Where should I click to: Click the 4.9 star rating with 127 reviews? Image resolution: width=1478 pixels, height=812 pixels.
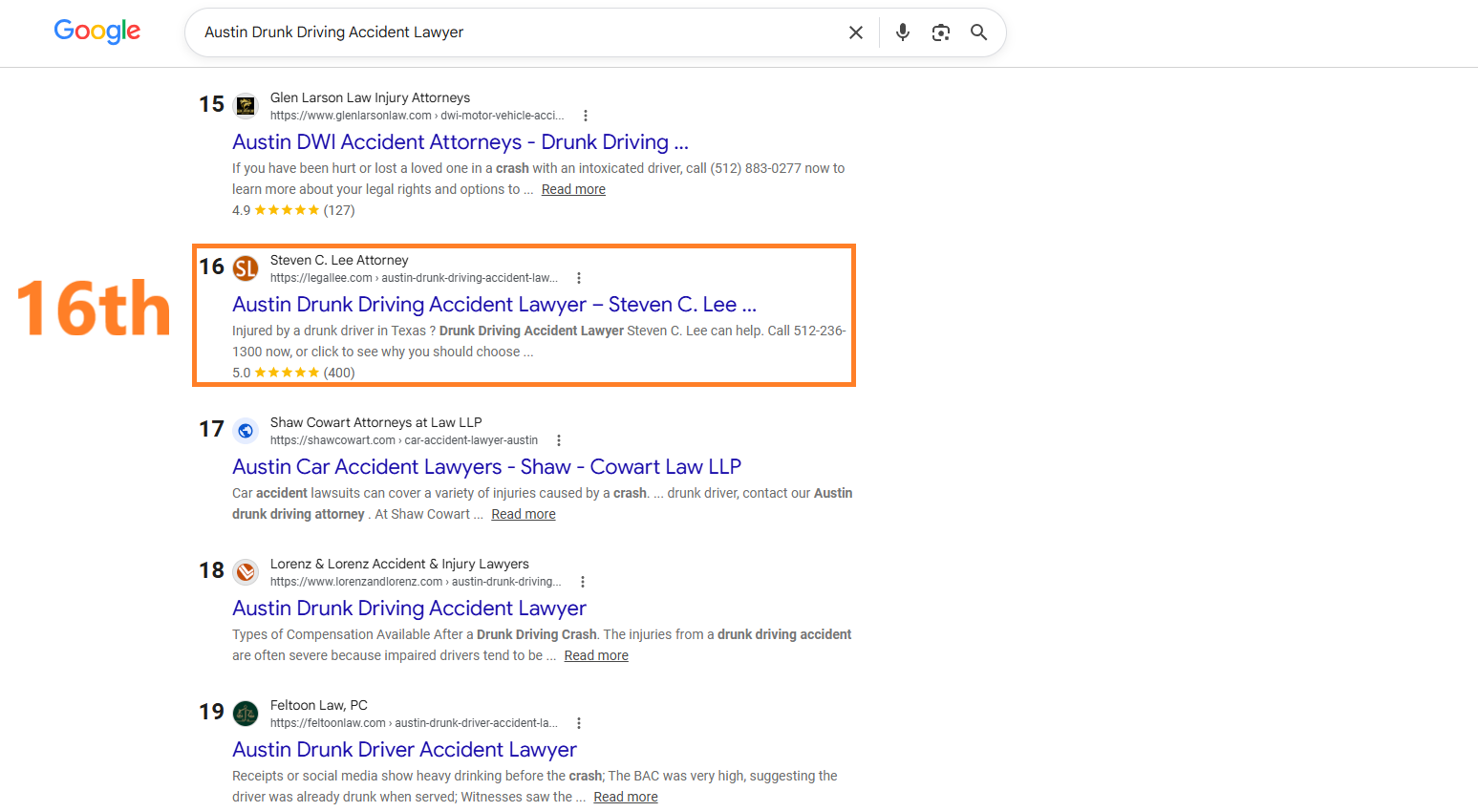point(293,210)
